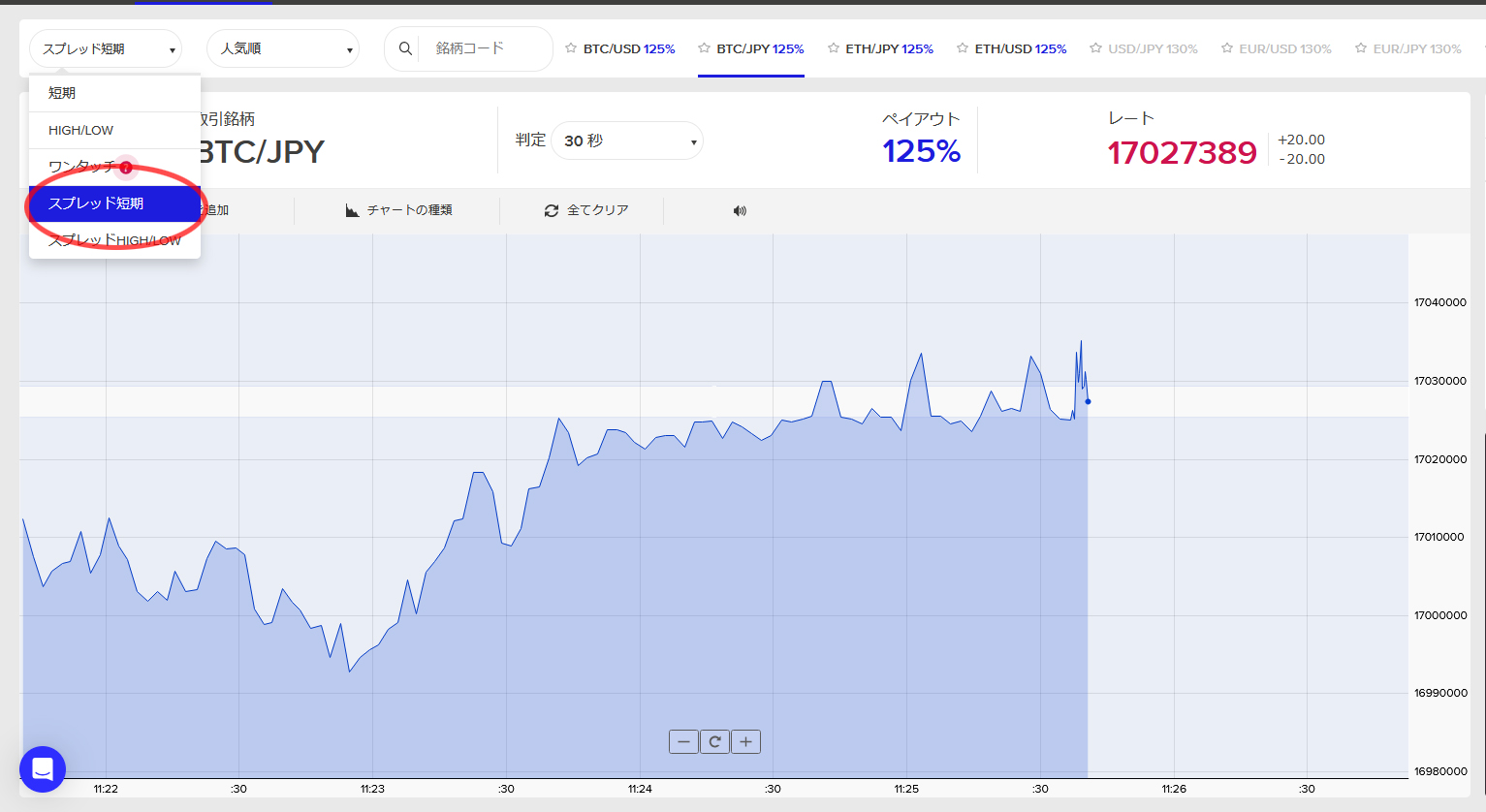Click 全てクリア to clear all

tap(586, 210)
